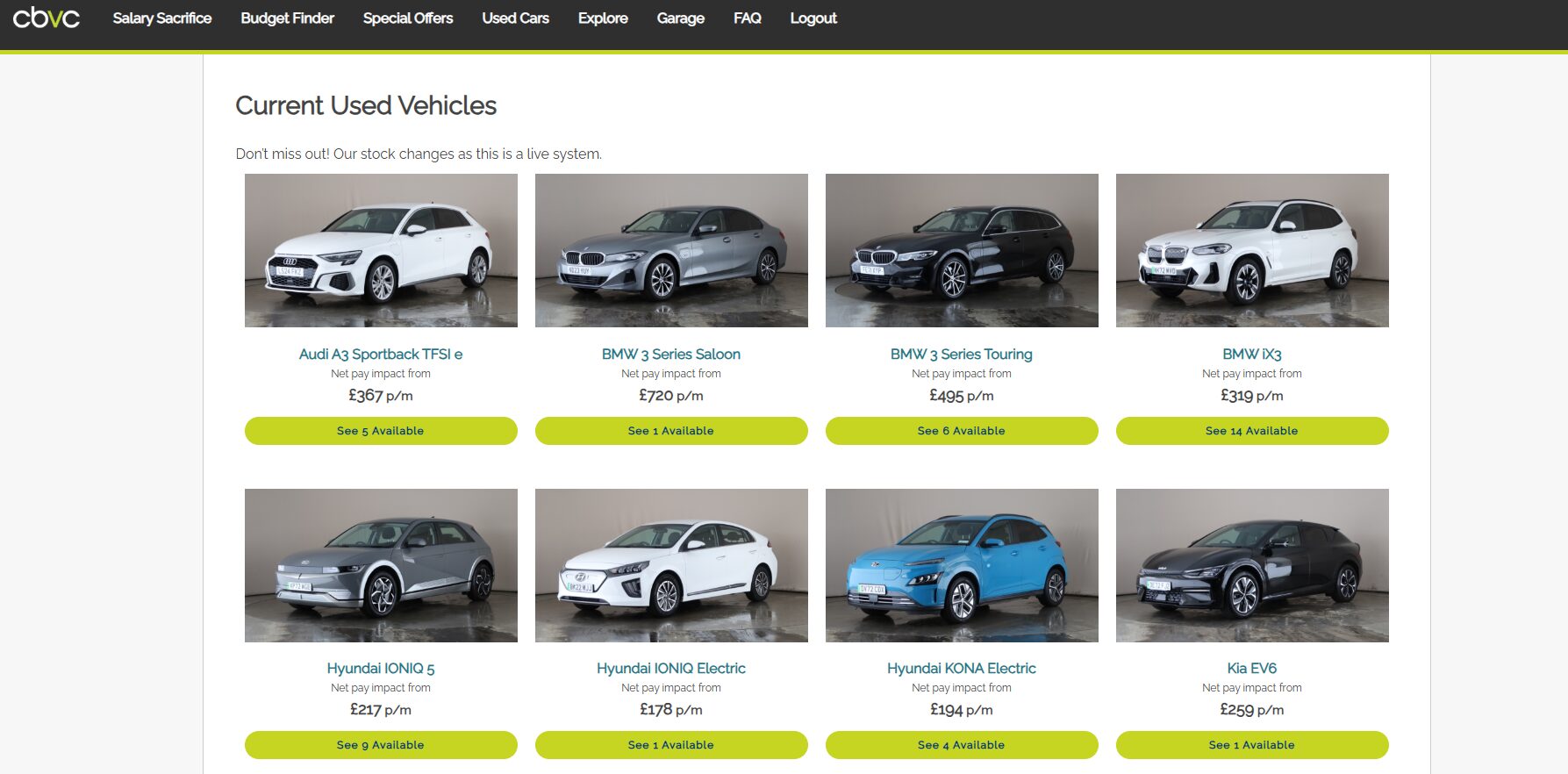Open the black Kia EV6 photo
1568x774 pixels.
click(x=1252, y=565)
